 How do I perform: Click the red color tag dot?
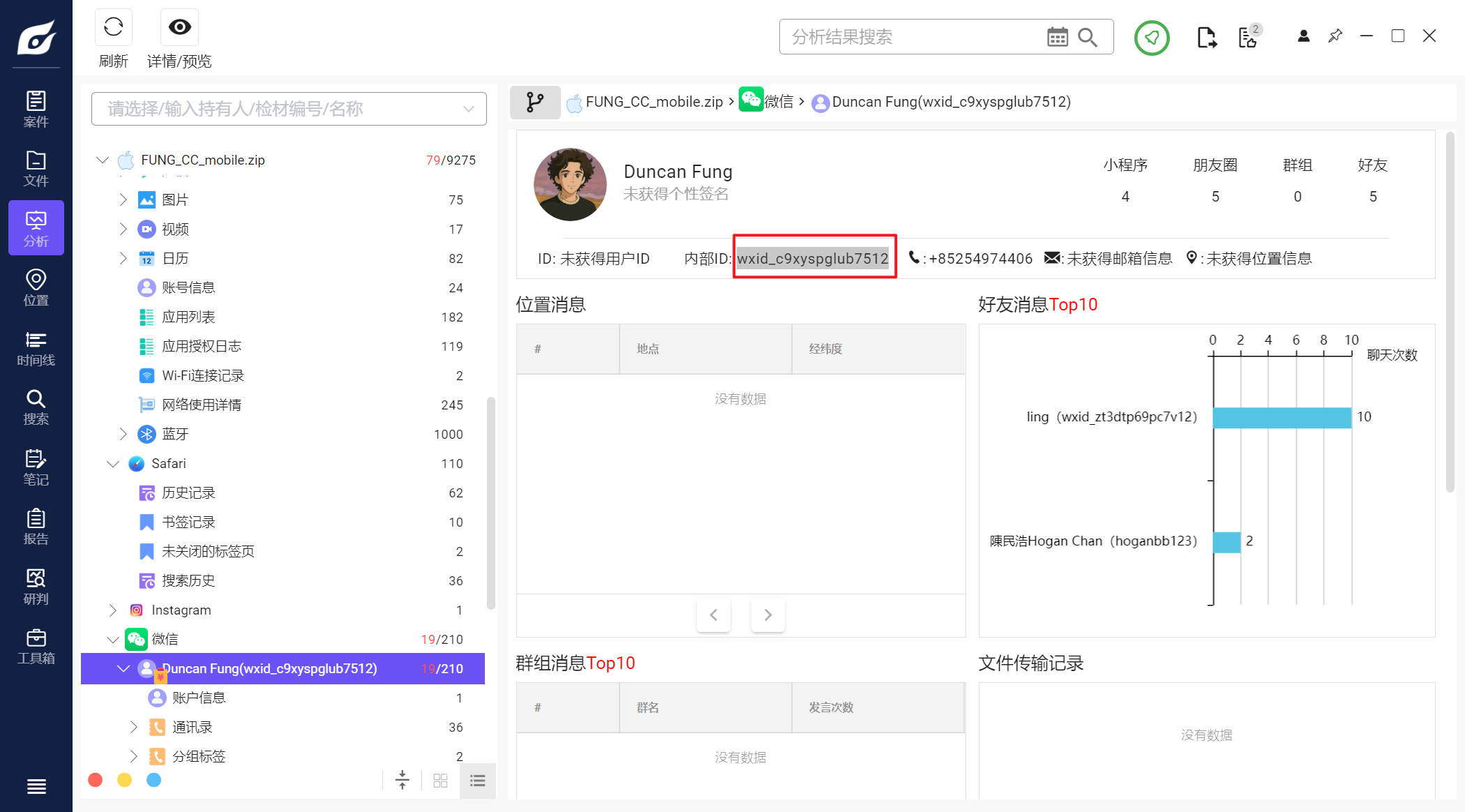(96, 780)
